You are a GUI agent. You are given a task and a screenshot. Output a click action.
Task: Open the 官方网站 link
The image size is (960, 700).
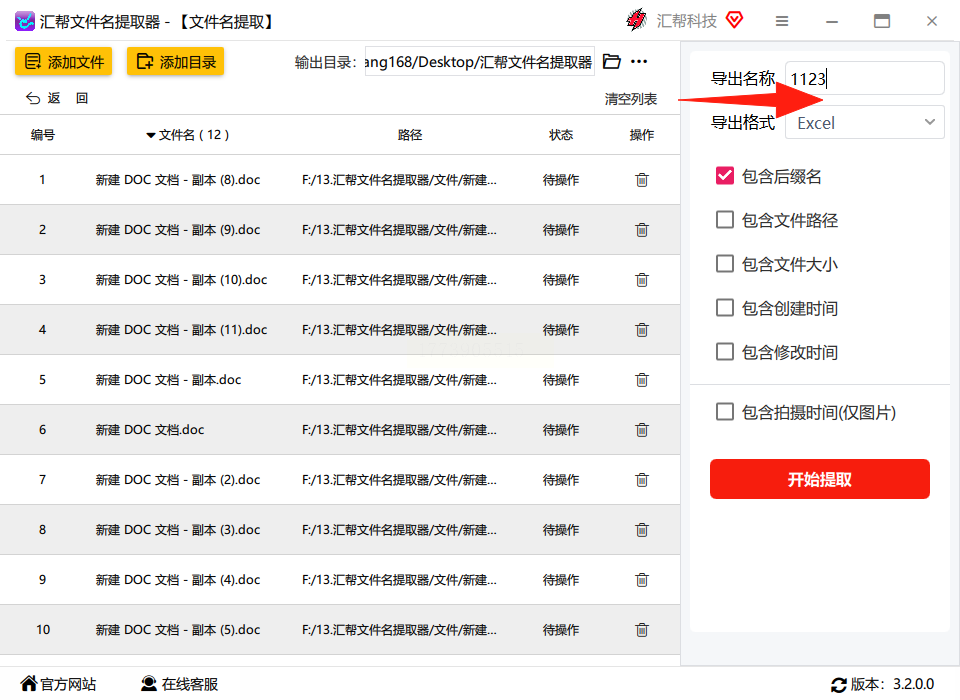[x=58, y=685]
